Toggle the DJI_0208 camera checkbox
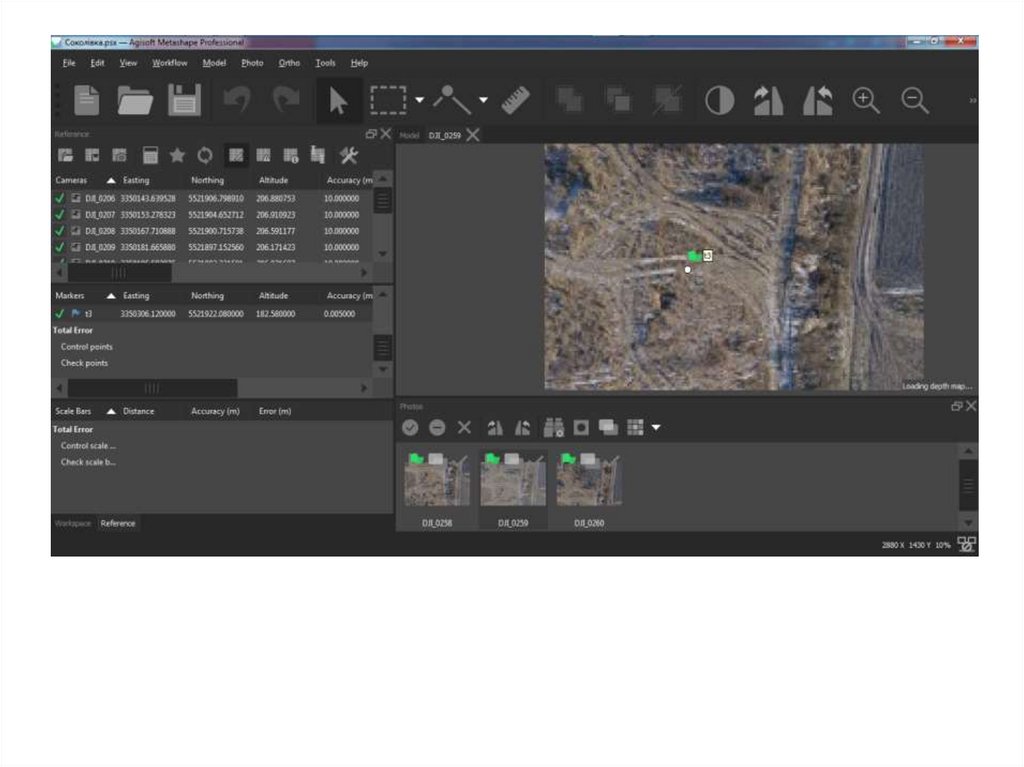This screenshot has height=767, width=1024. coord(60,231)
